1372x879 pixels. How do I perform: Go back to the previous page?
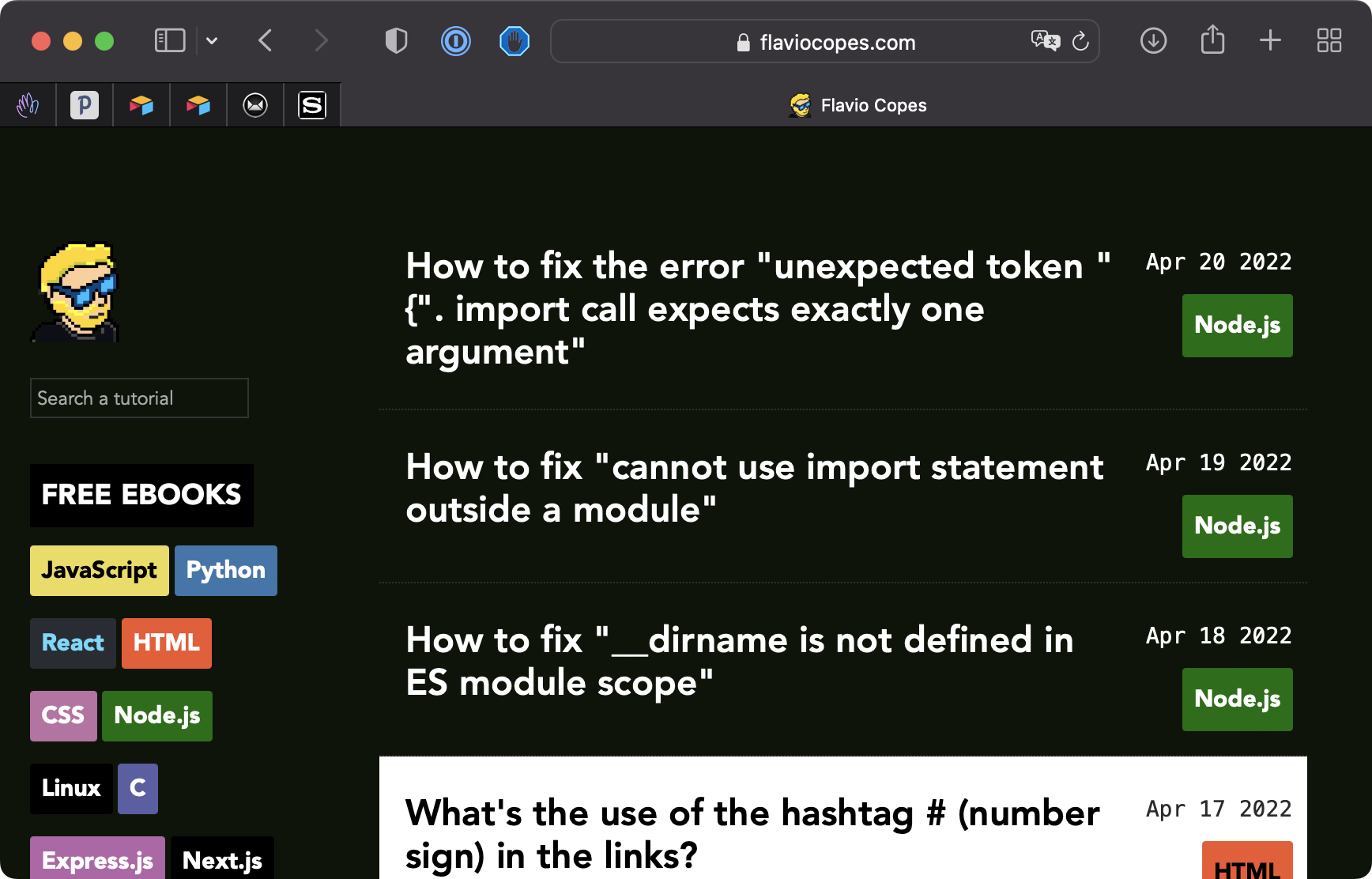click(x=266, y=40)
